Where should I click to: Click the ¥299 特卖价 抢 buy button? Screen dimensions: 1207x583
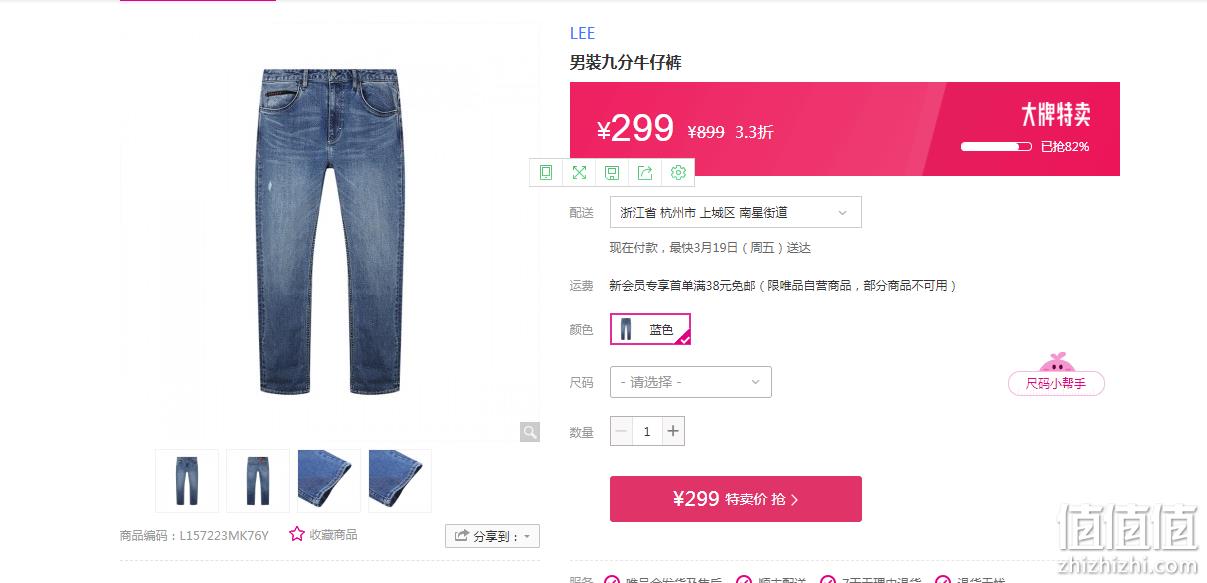point(736,499)
